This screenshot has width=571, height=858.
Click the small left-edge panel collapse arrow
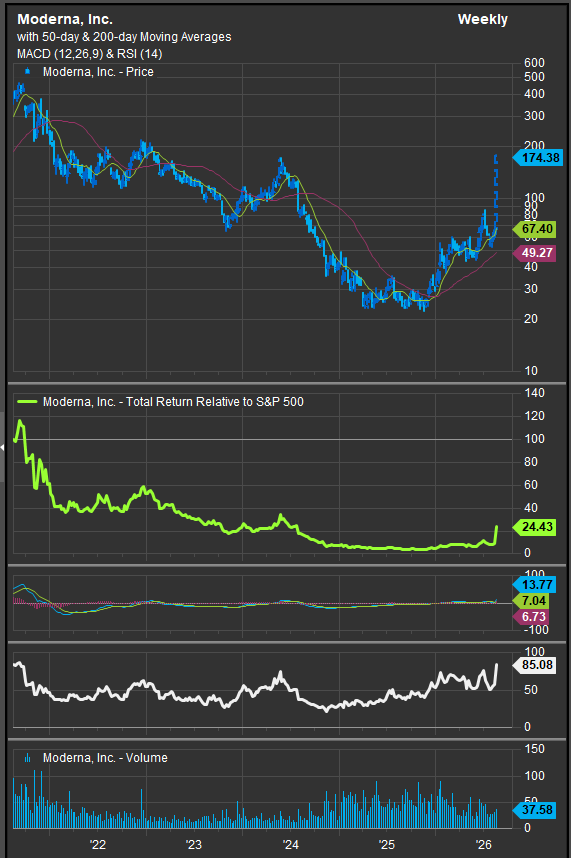[x=2, y=447]
